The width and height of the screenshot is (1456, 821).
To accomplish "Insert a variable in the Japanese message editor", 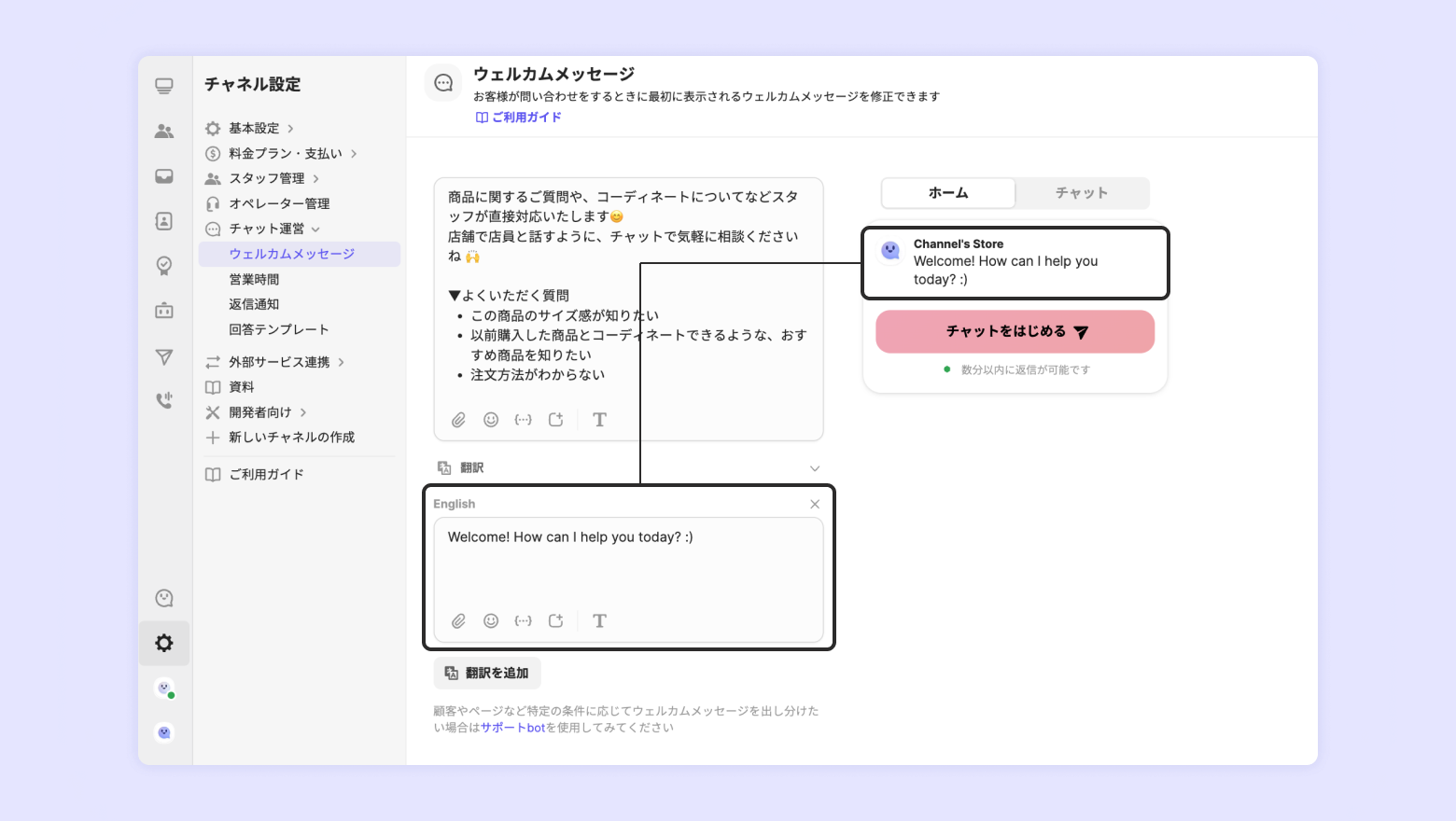I will click(x=524, y=420).
